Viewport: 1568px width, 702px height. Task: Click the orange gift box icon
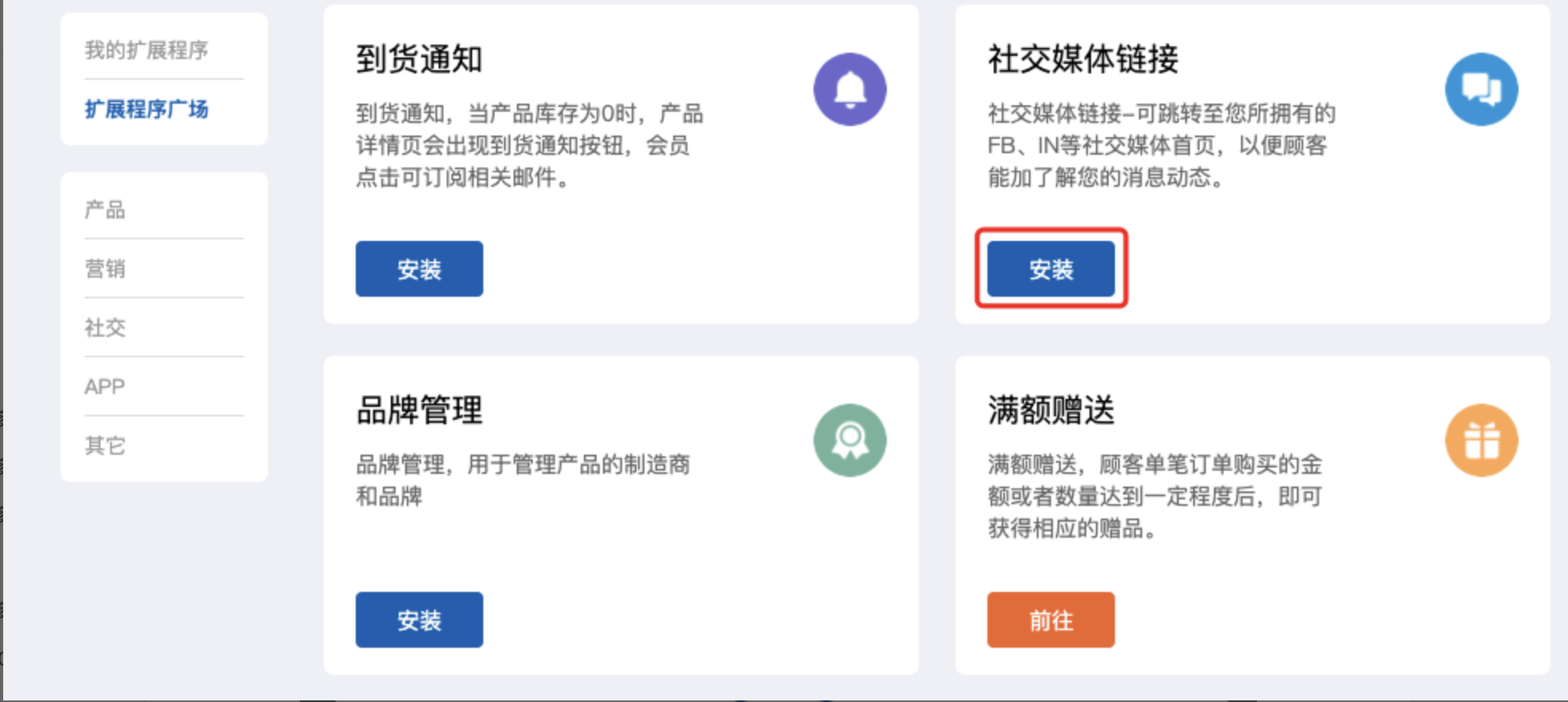pos(1481,440)
